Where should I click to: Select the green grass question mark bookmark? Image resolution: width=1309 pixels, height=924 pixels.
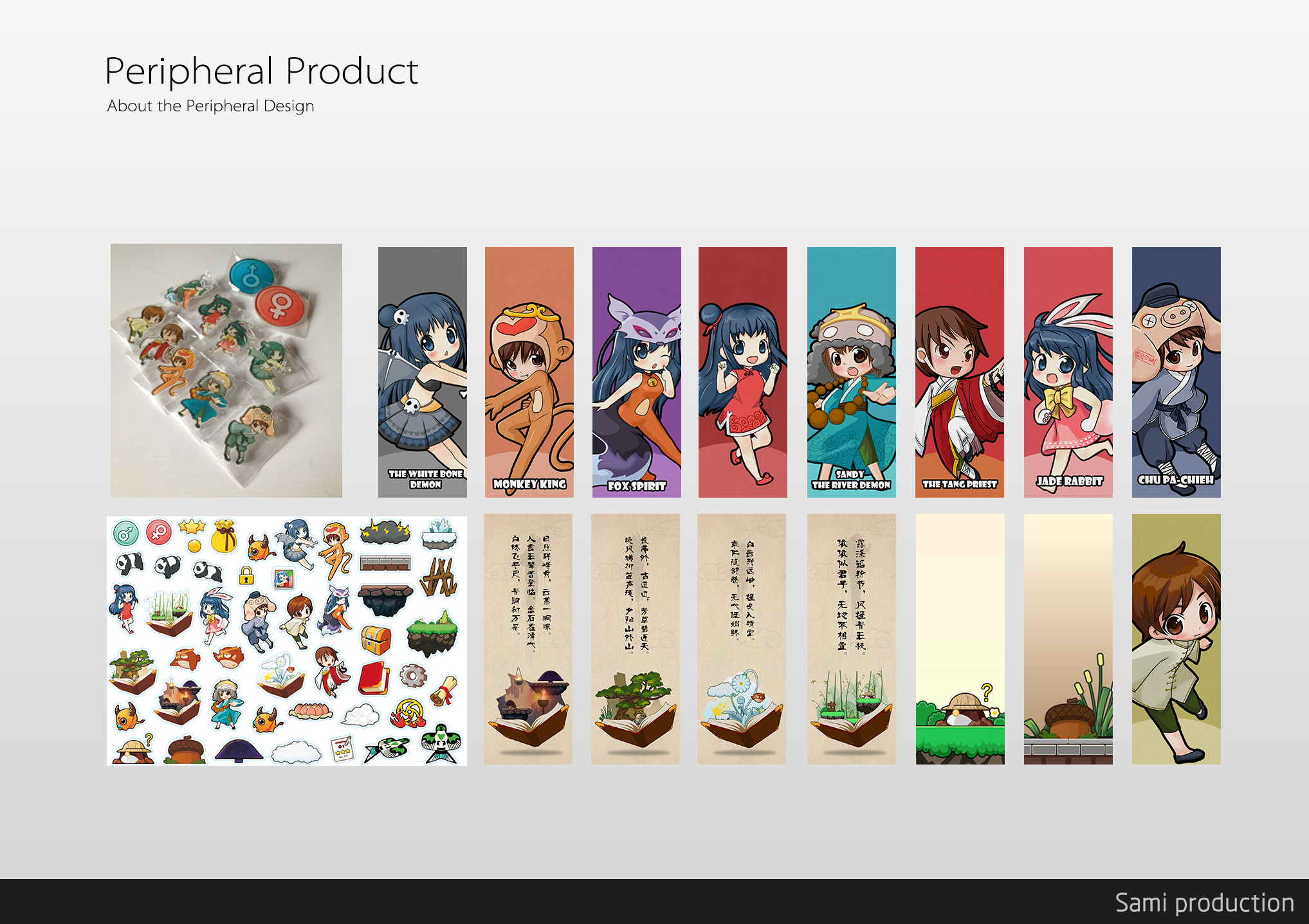click(x=960, y=639)
